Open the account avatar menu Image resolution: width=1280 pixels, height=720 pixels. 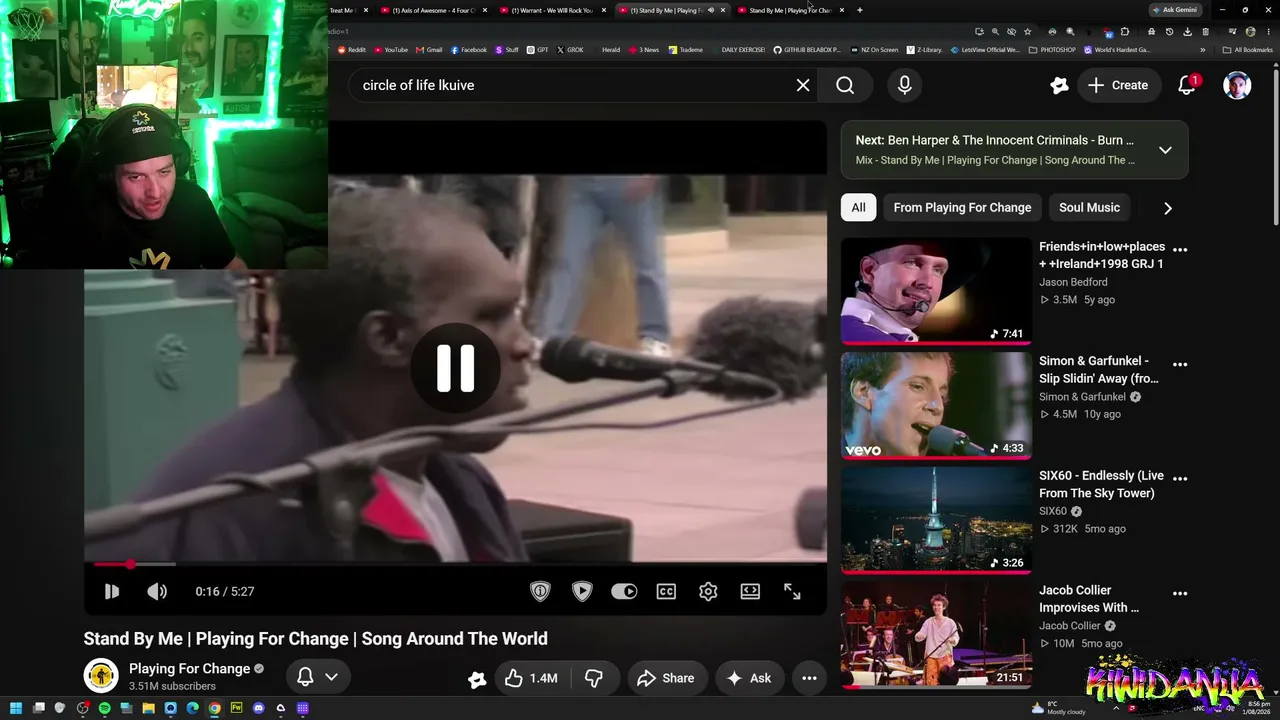click(x=1237, y=85)
